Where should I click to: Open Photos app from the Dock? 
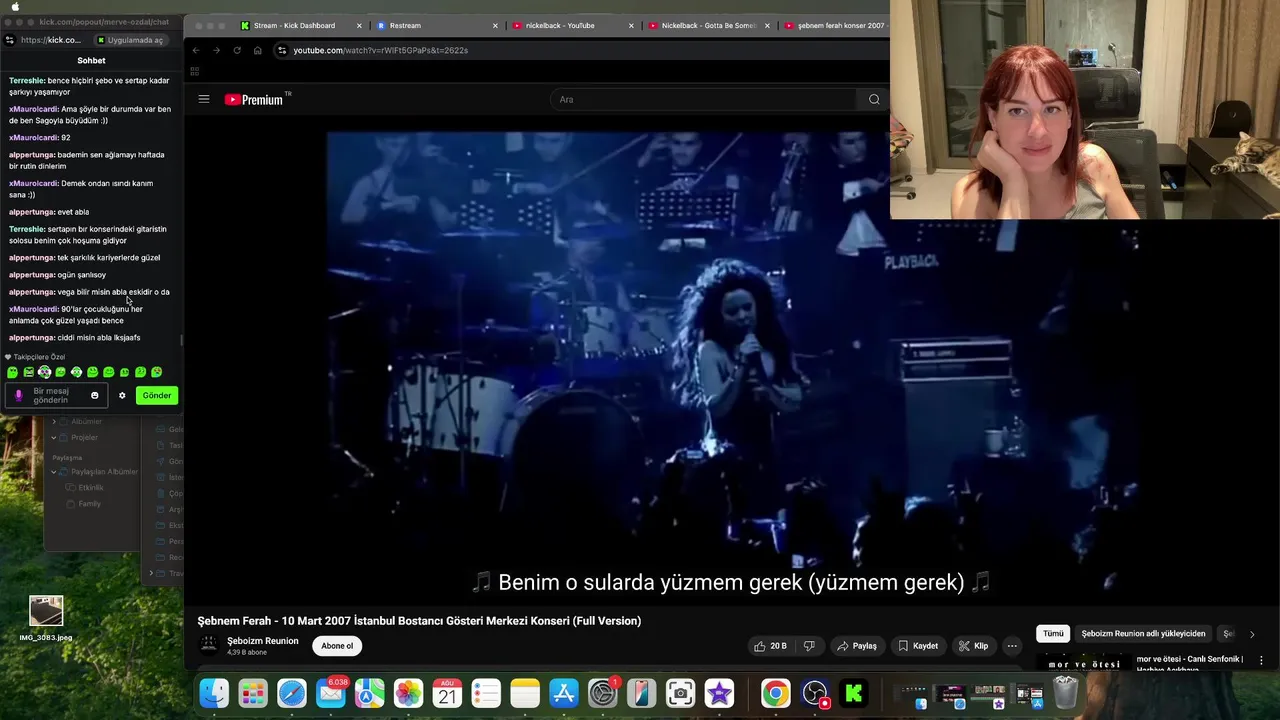pyautogui.click(x=408, y=693)
